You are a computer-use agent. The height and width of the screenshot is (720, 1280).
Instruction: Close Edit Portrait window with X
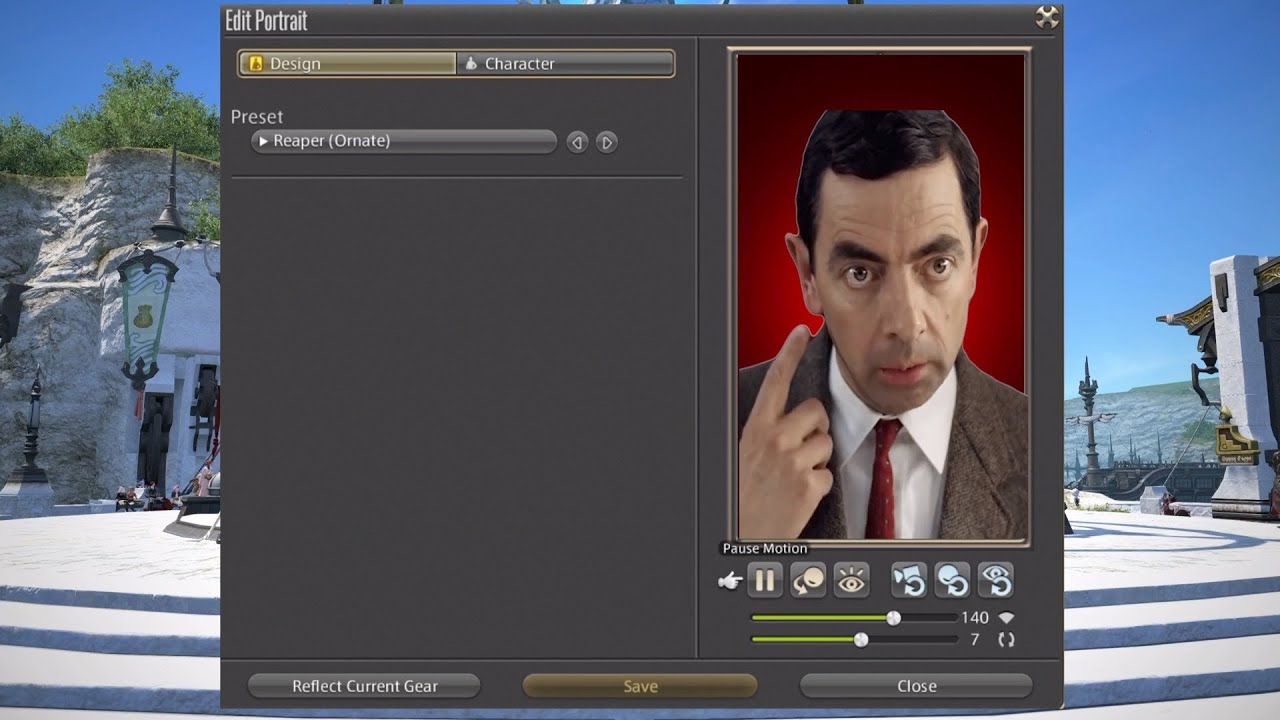click(1046, 16)
